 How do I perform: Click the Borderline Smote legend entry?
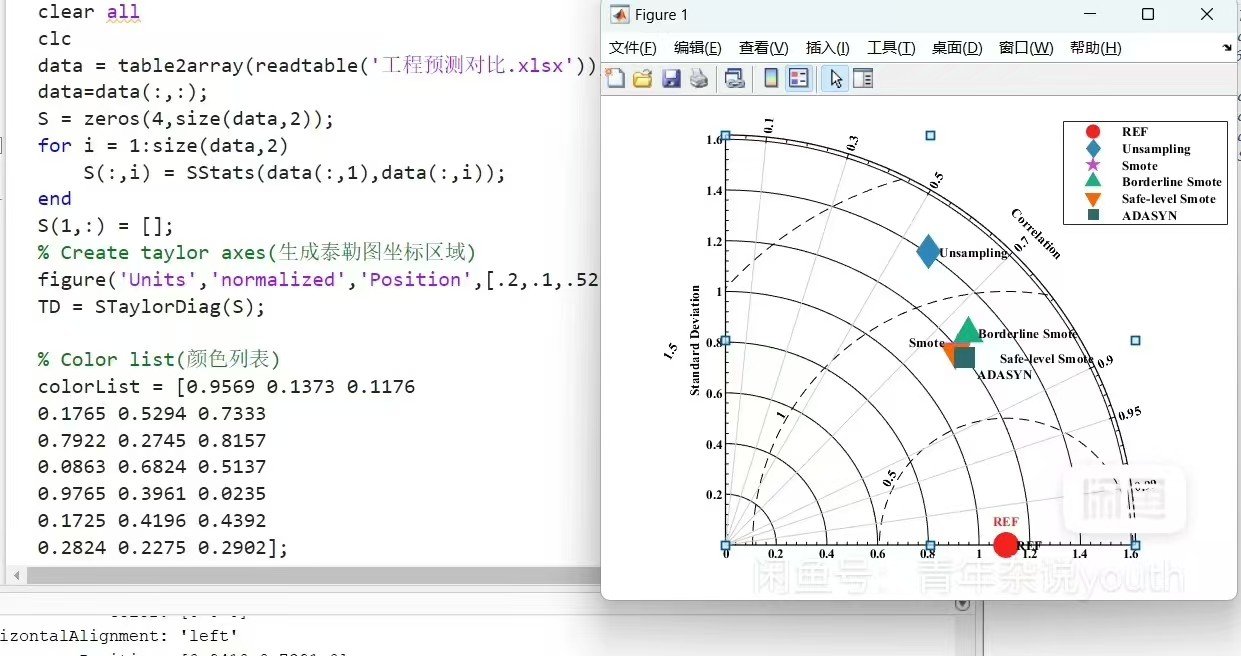(1171, 182)
